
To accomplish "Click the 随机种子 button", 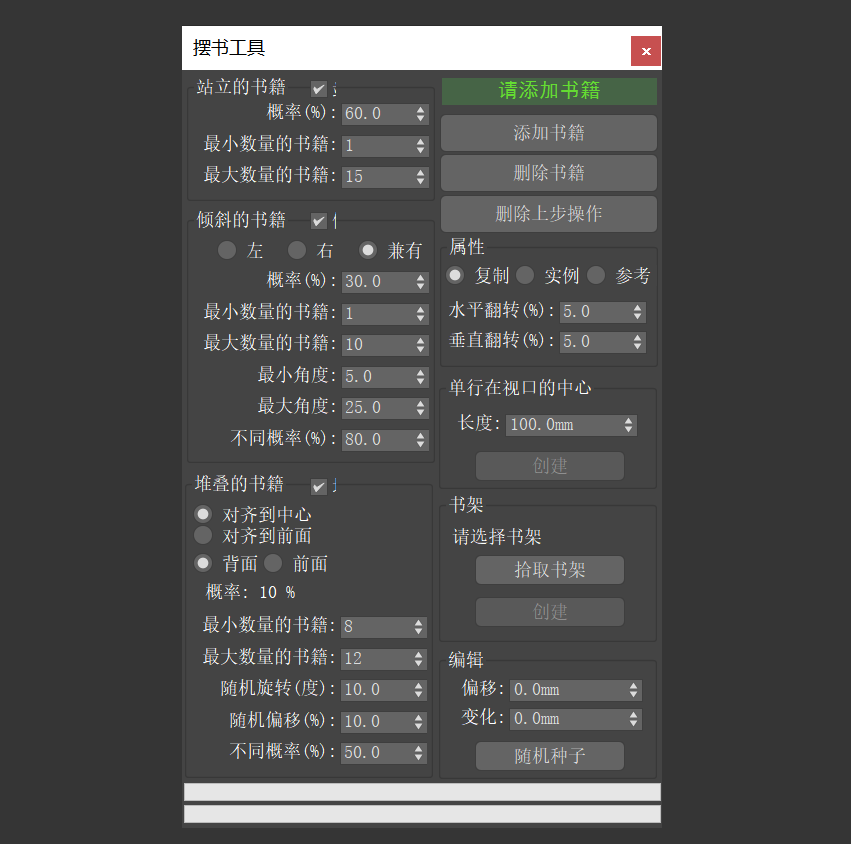I will click(x=550, y=756).
